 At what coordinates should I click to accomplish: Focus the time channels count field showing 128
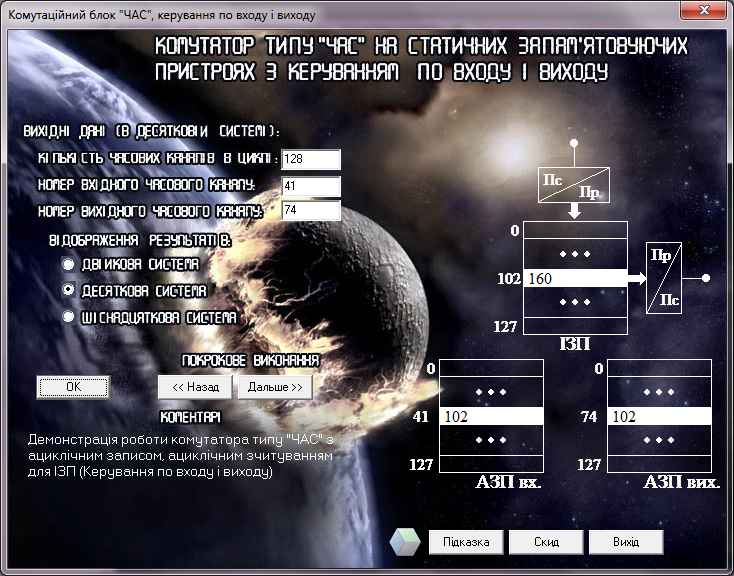pos(311,159)
